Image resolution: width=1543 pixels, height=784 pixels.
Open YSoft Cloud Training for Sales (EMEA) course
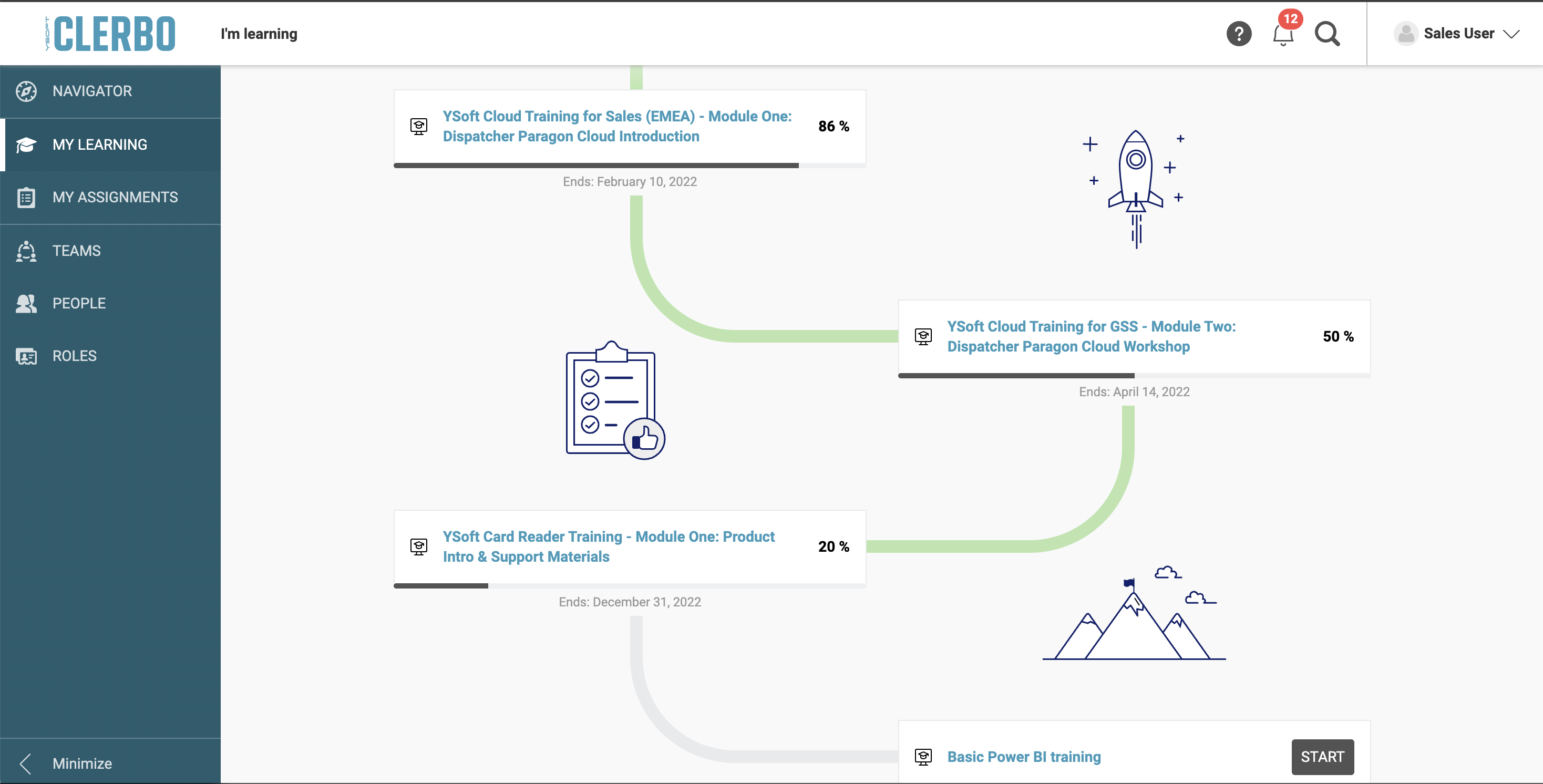click(x=617, y=126)
